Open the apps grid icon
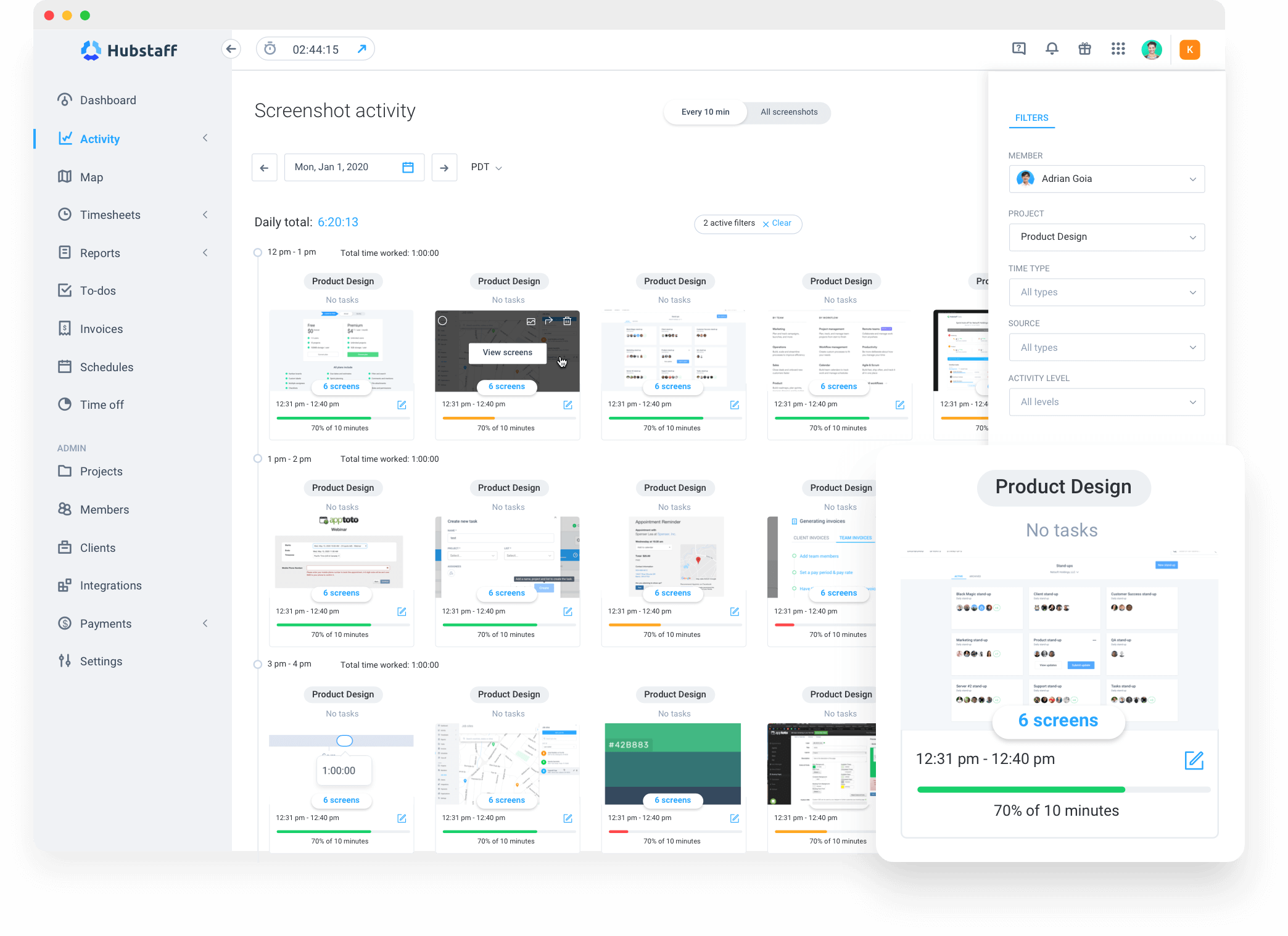 point(1118,49)
